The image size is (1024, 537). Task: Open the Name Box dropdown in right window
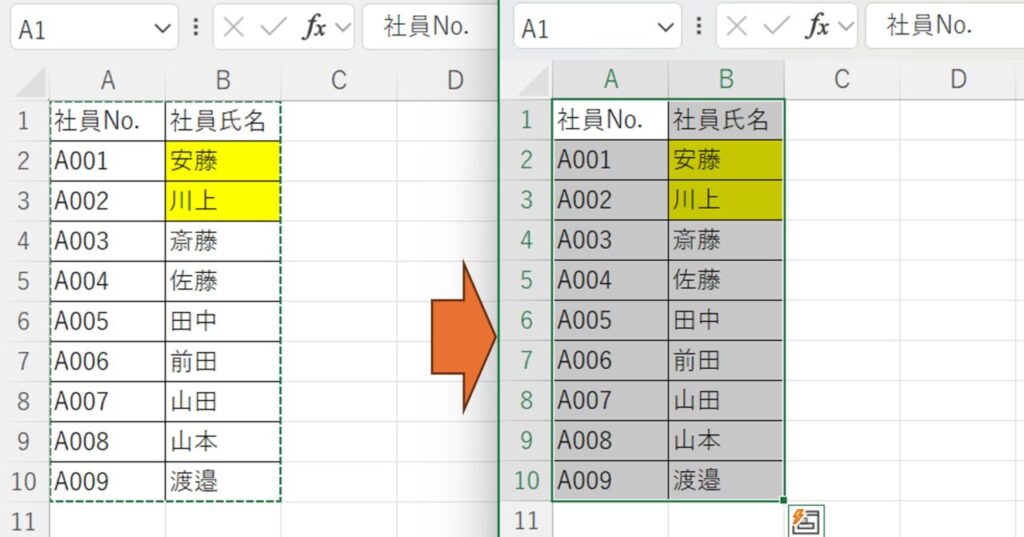click(x=665, y=27)
